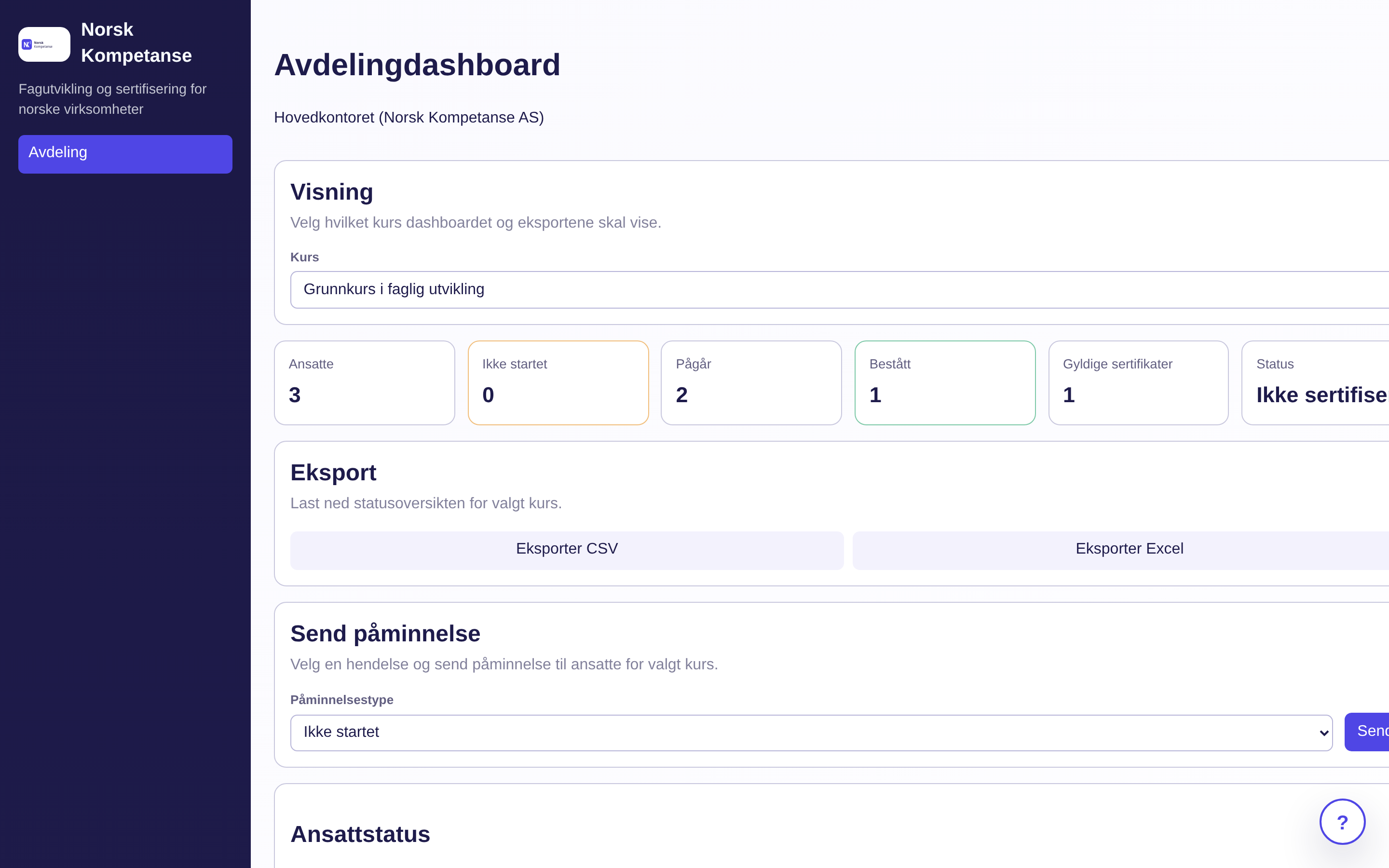Click the Gyldige sertifikater card
1389x868 pixels.
tap(1138, 382)
